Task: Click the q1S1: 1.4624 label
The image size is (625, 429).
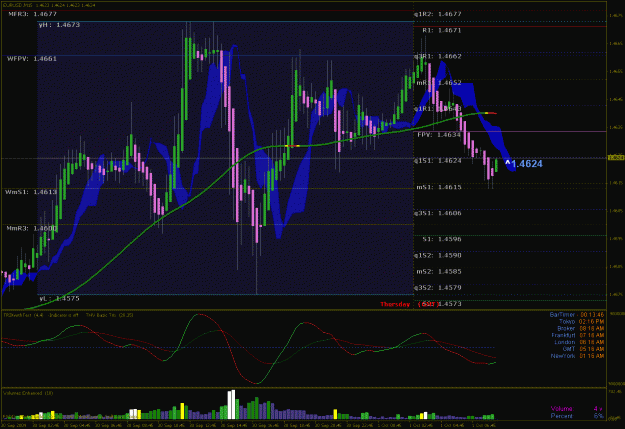Action: [437, 161]
